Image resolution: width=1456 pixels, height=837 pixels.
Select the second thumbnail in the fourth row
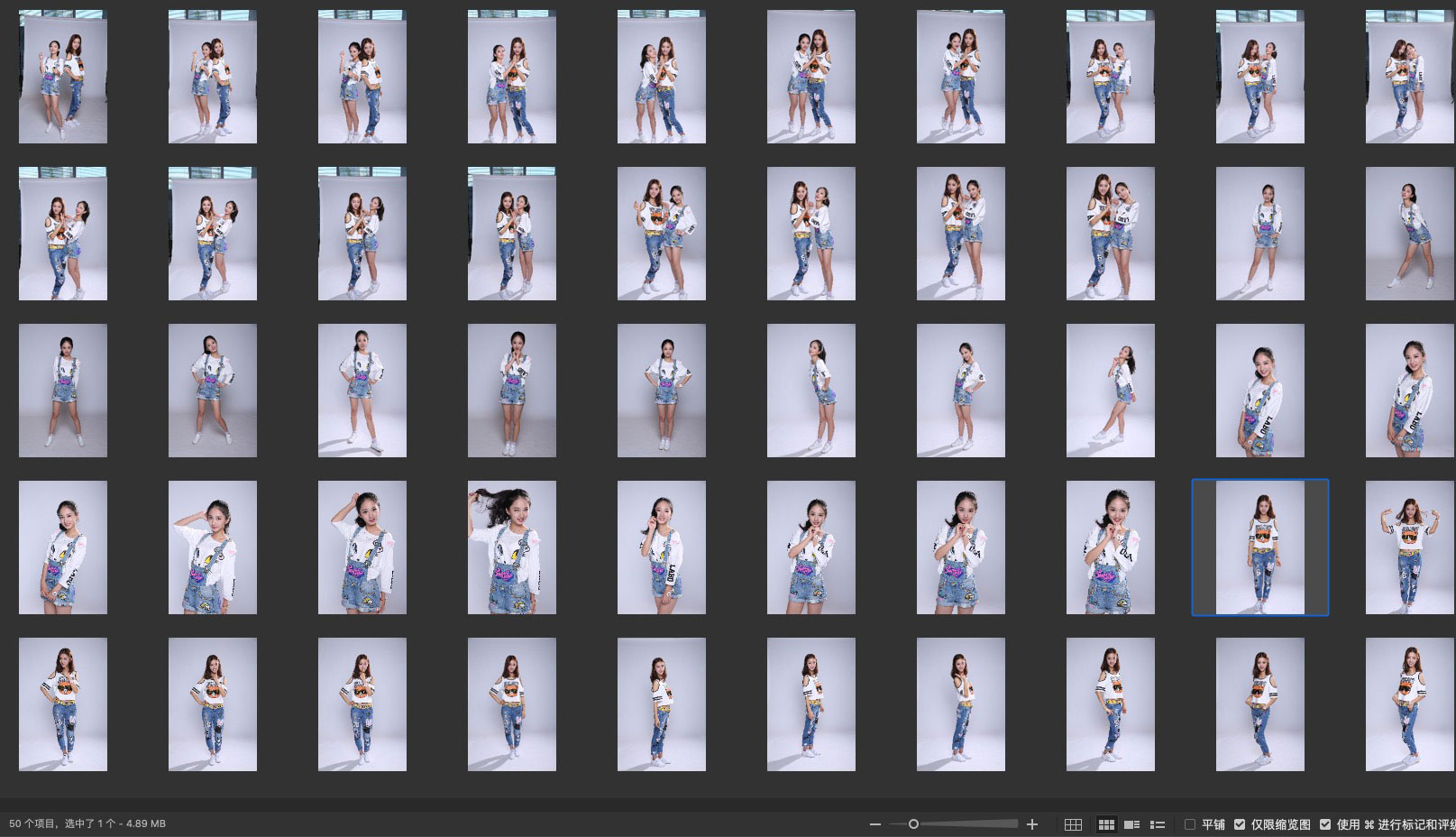point(212,547)
